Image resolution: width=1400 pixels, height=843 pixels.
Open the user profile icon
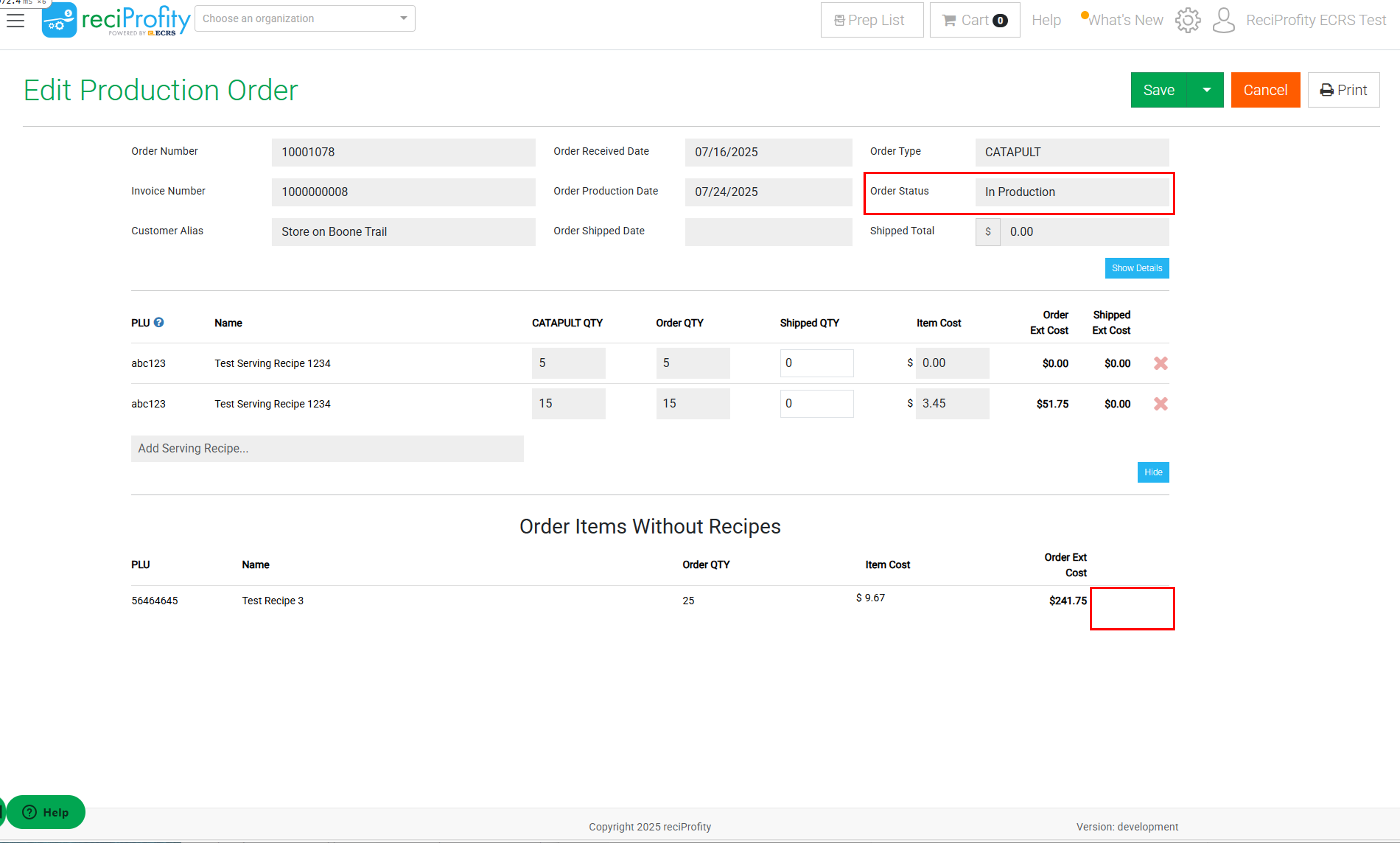(x=1223, y=20)
